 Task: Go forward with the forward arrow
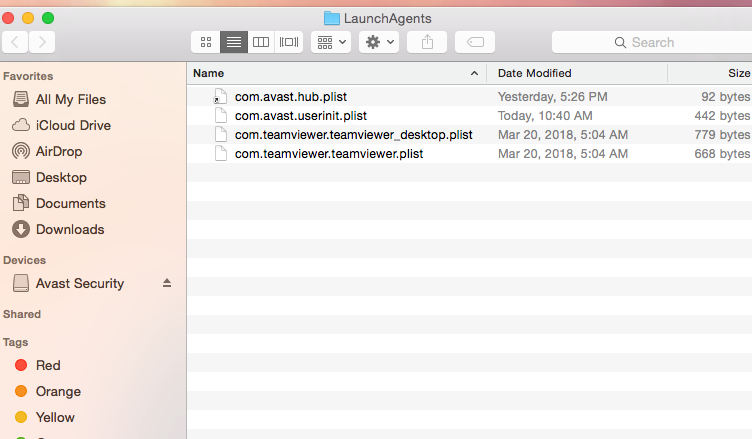[x=42, y=42]
